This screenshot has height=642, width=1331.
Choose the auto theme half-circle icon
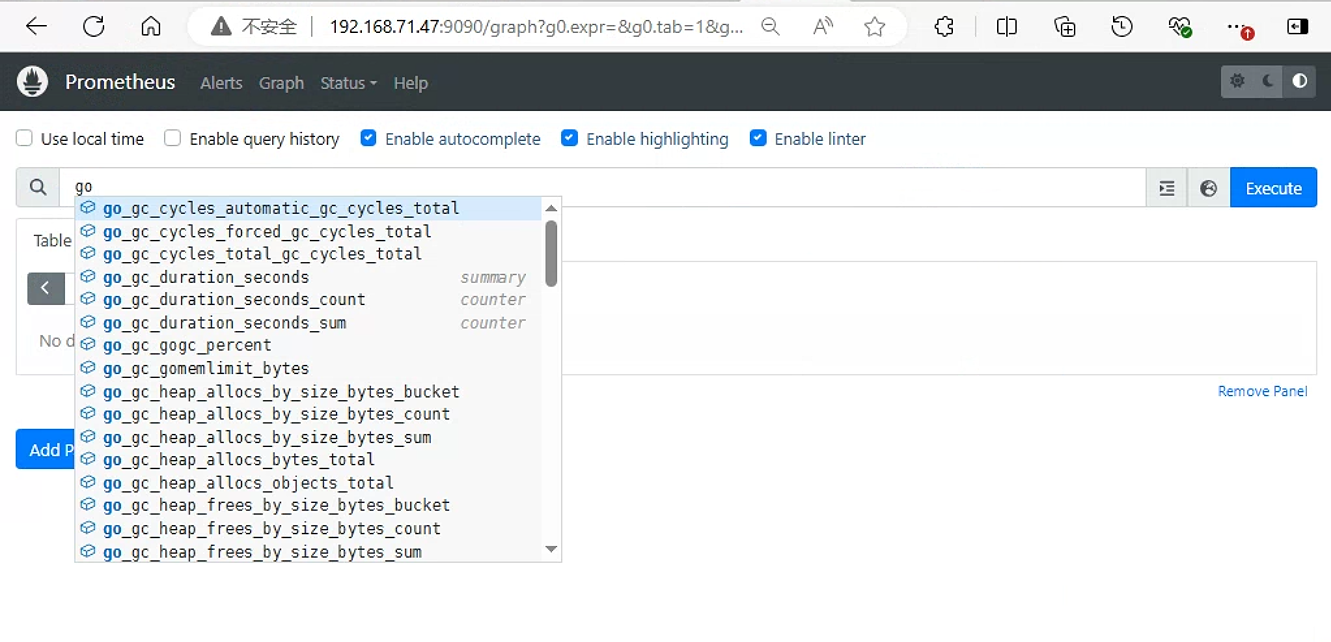(1299, 82)
